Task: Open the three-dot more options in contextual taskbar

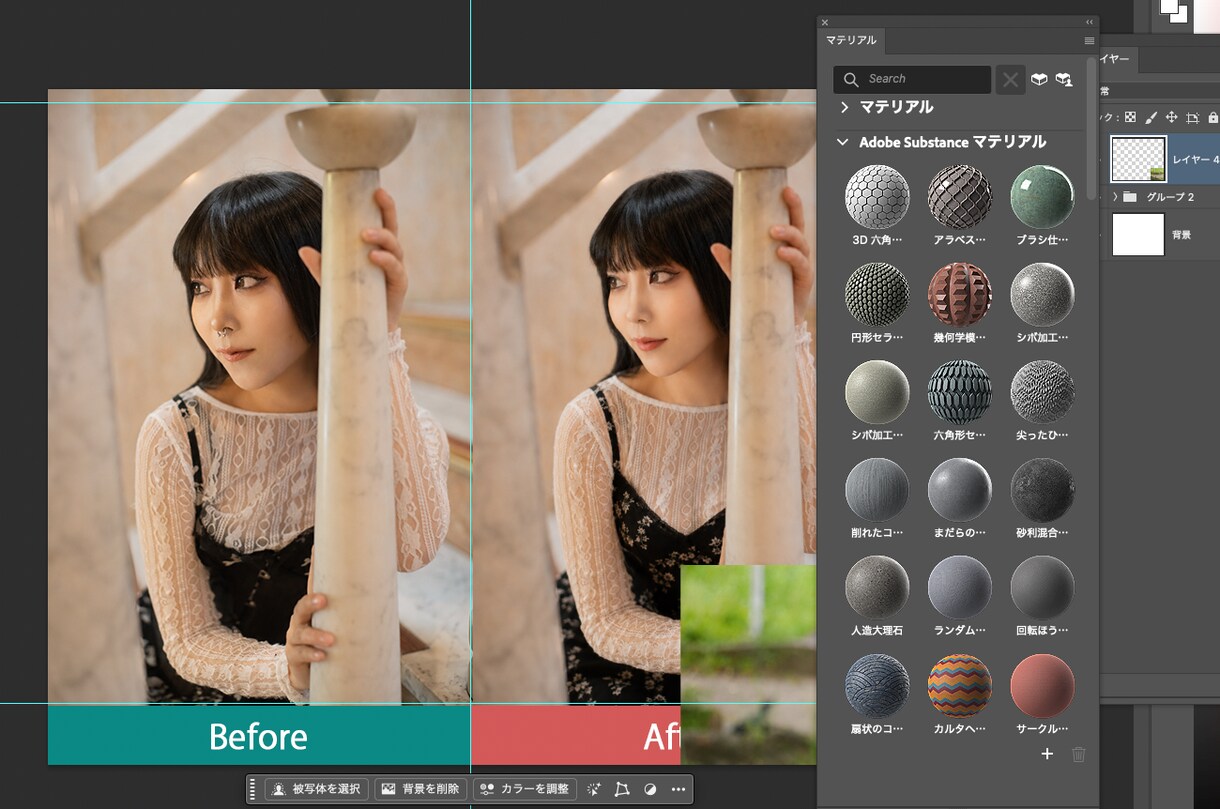Action: point(678,789)
